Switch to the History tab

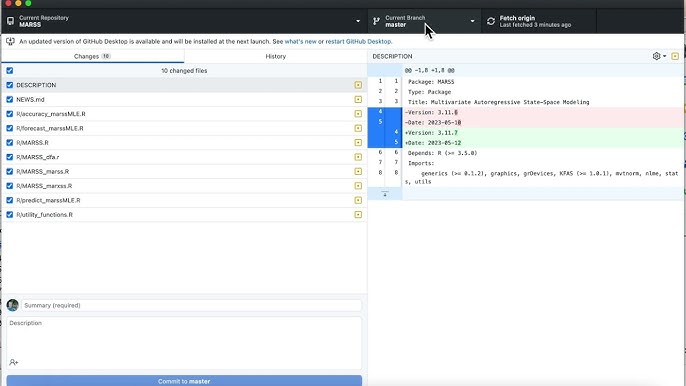[276, 56]
